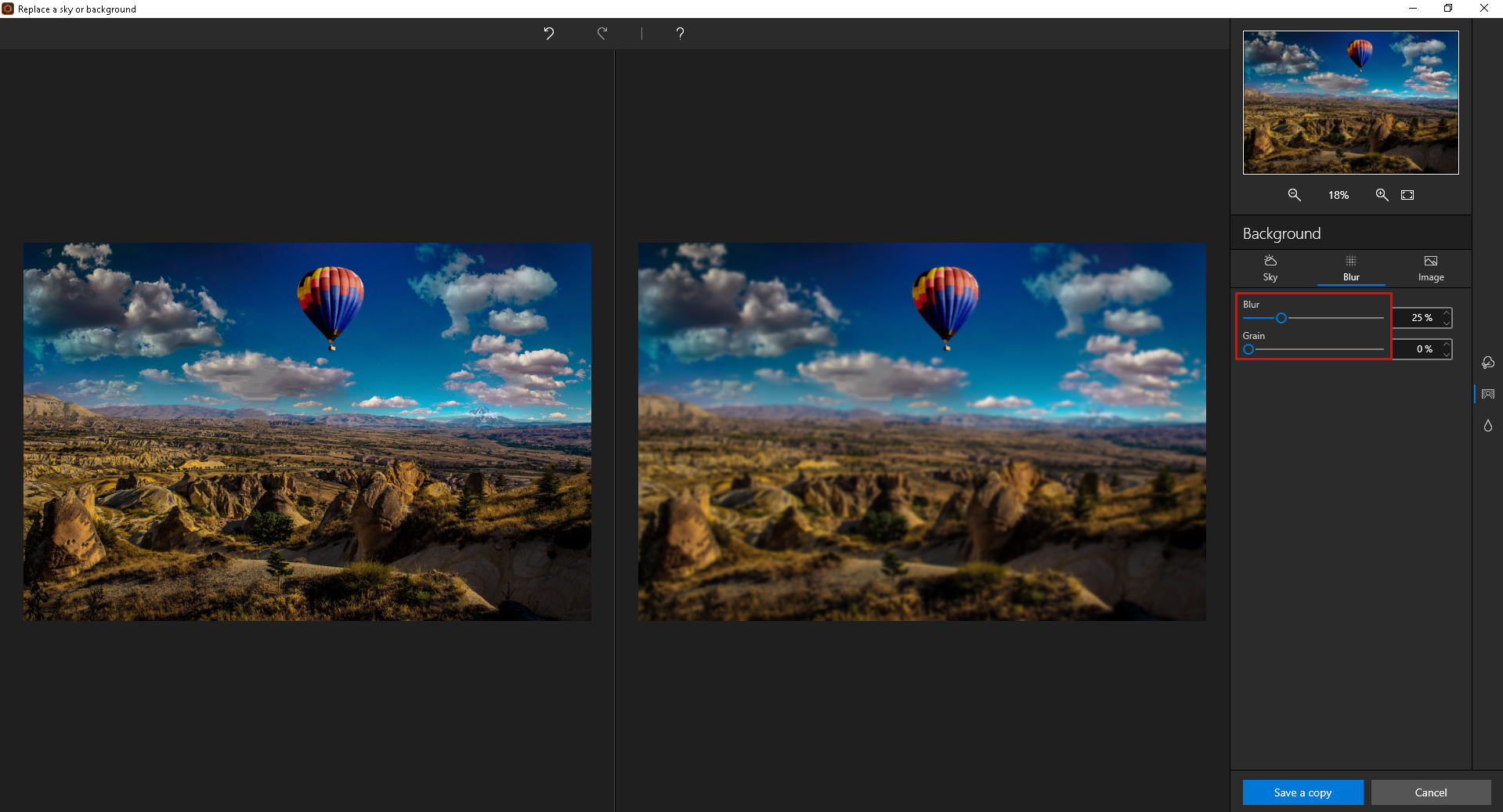This screenshot has height=812, width=1503.
Task: Switch to the Sky tab
Action: (x=1270, y=268)
